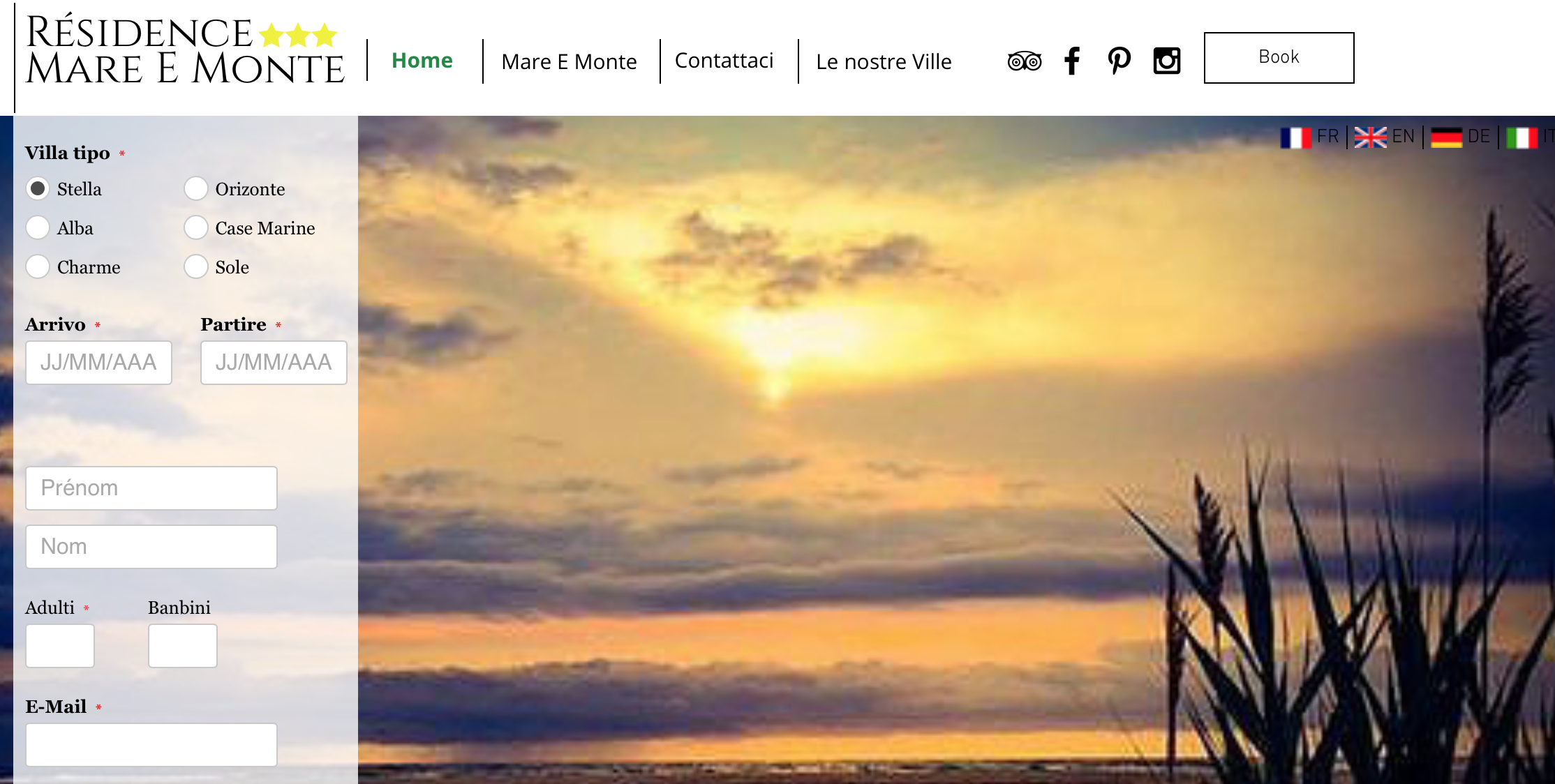
Task: Visit the Contattaci page link
Action: click(x=724, y=61)
